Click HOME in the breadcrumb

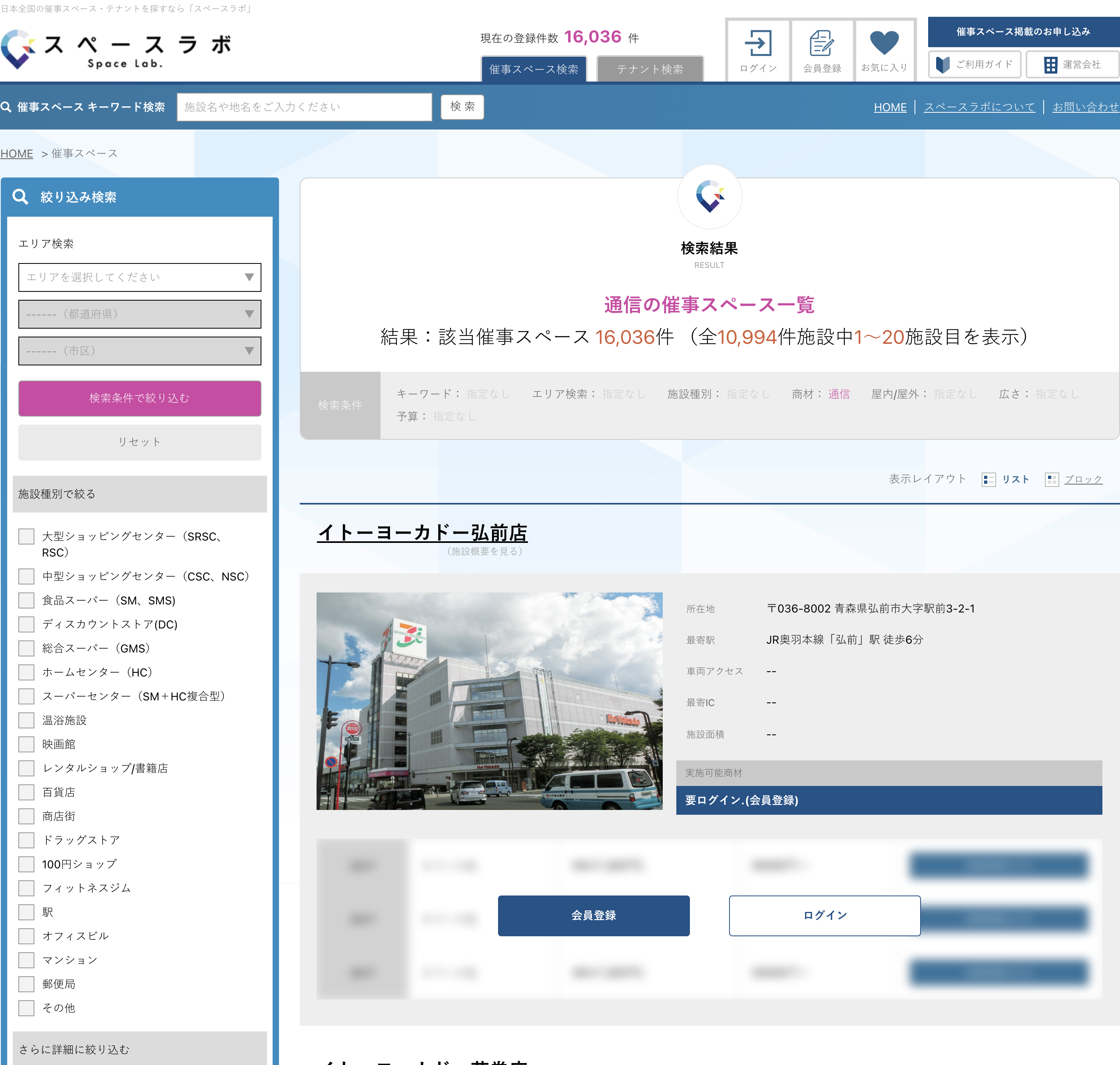[17, 153]
